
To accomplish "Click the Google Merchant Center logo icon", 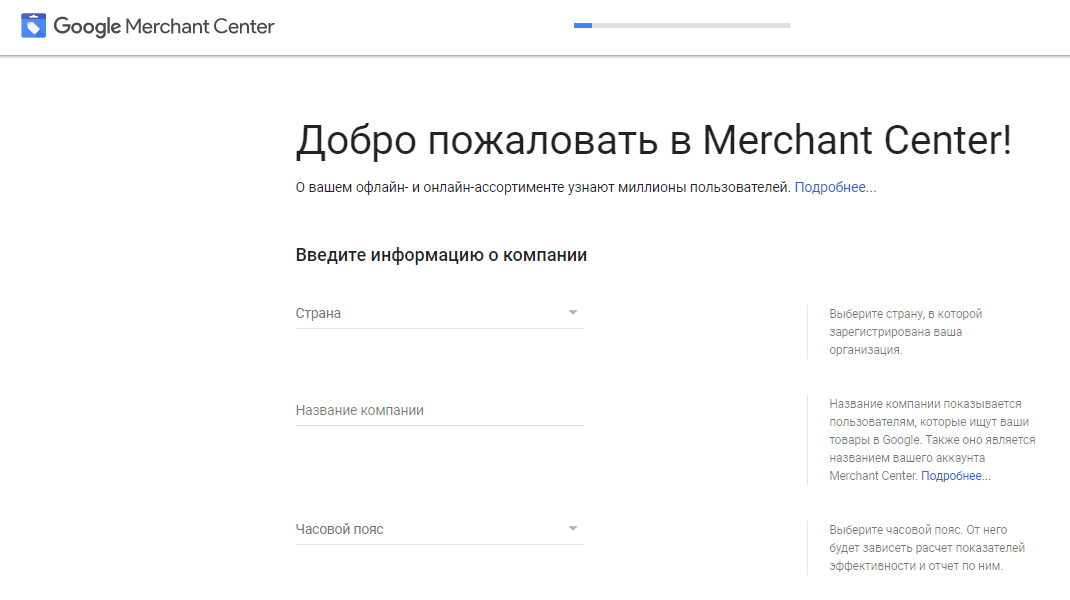I will [33, 26].
